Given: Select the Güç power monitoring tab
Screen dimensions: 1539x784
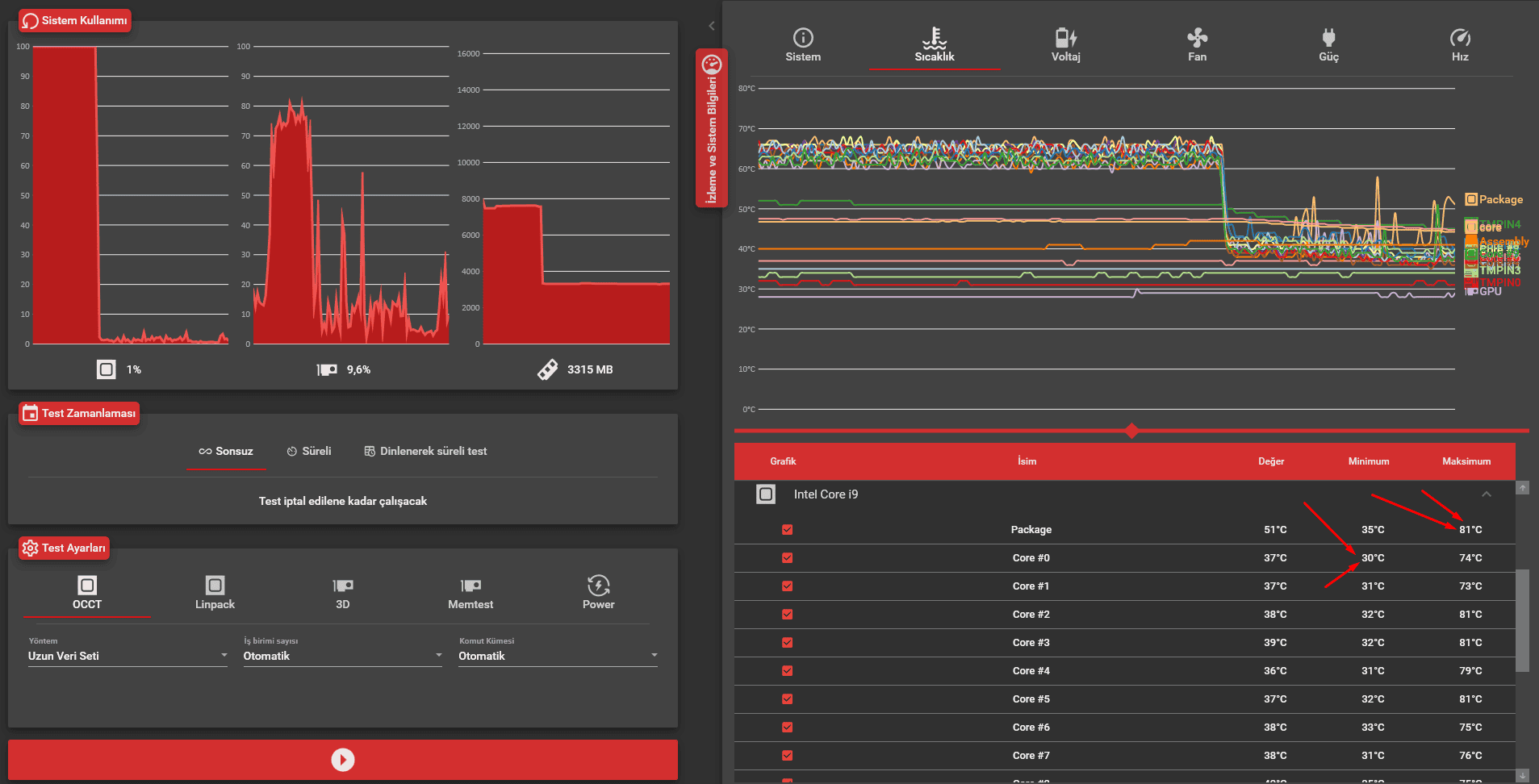Looking at the screenshot, I should [x=1328, y=45].
